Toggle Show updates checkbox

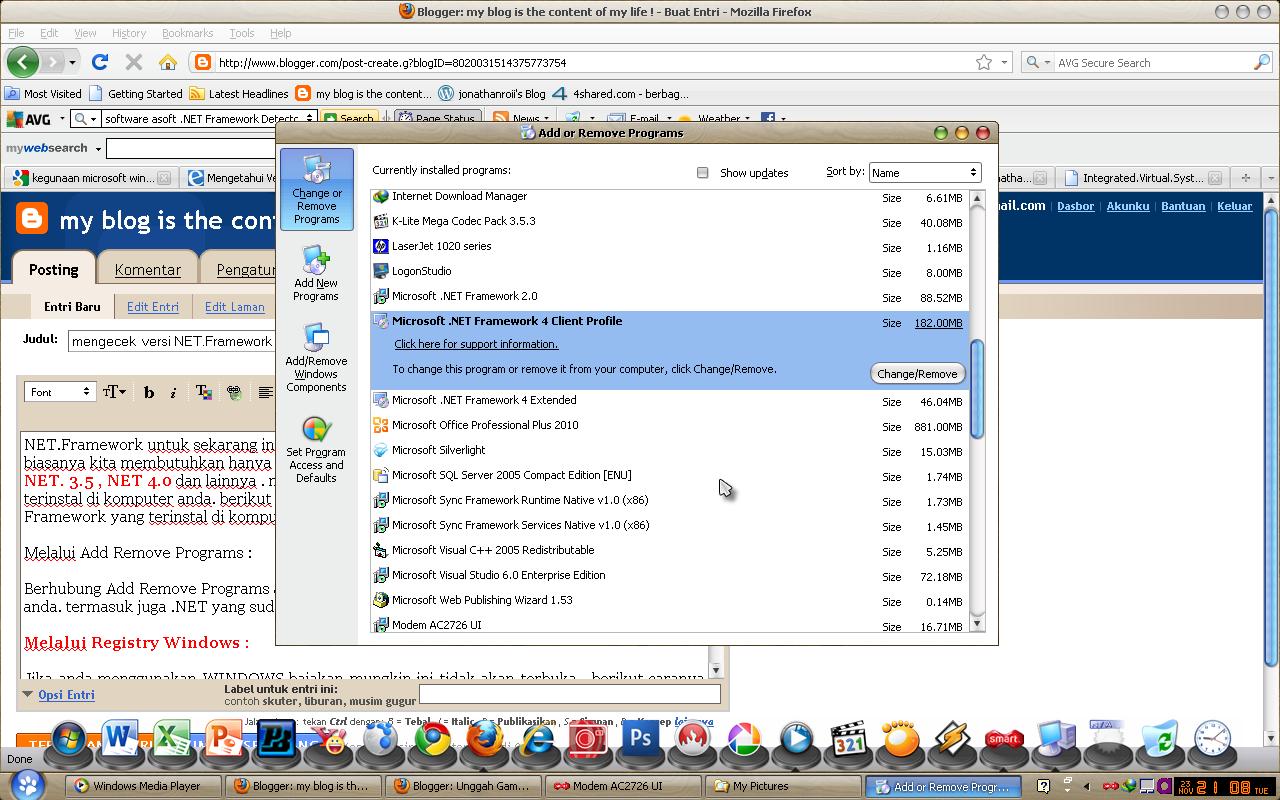[x=703, y=172]
